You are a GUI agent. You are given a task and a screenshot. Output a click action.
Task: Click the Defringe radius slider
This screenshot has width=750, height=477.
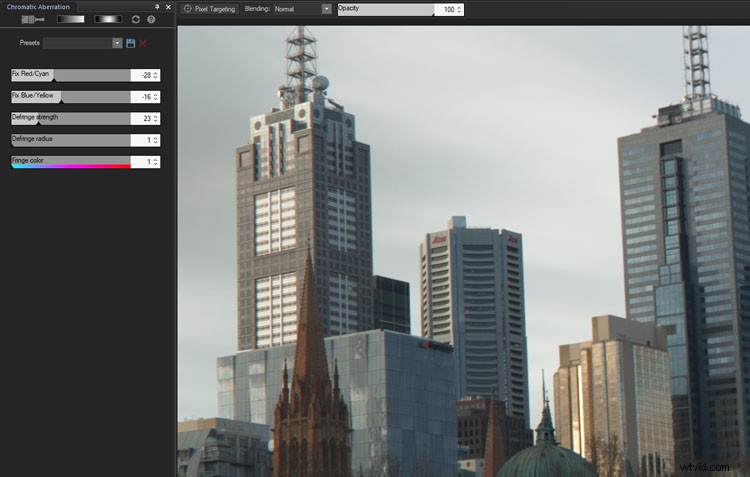71,140
